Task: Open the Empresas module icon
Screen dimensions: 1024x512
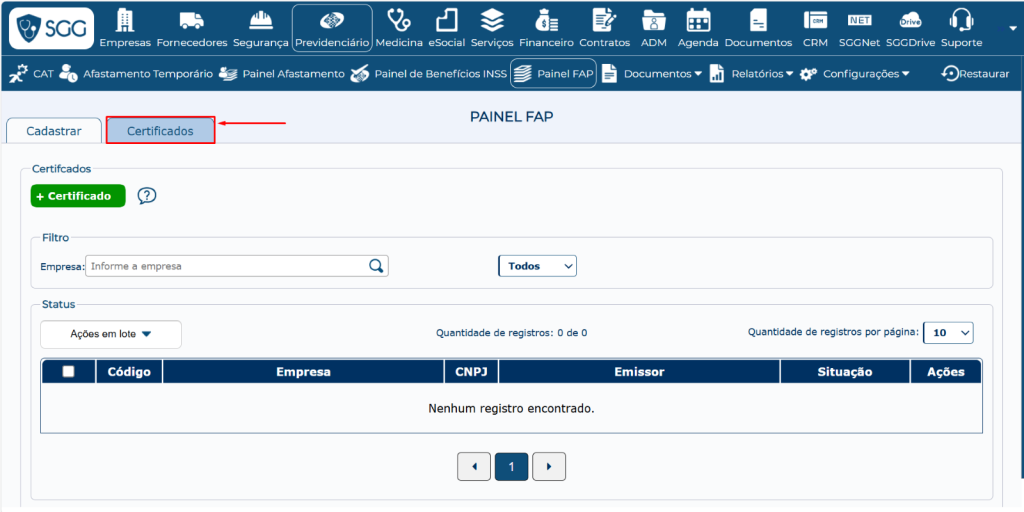Action: [x=125, y=21]
